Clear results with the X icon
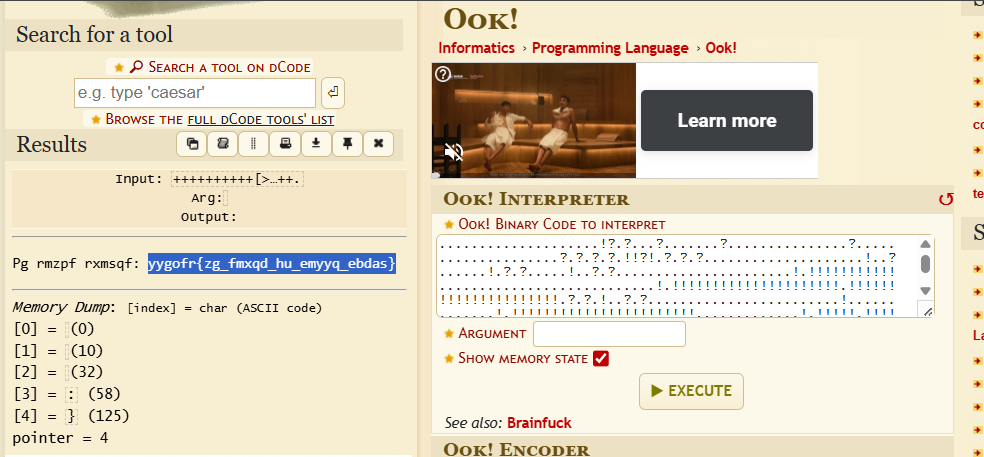984x457 pixels. 378,144
